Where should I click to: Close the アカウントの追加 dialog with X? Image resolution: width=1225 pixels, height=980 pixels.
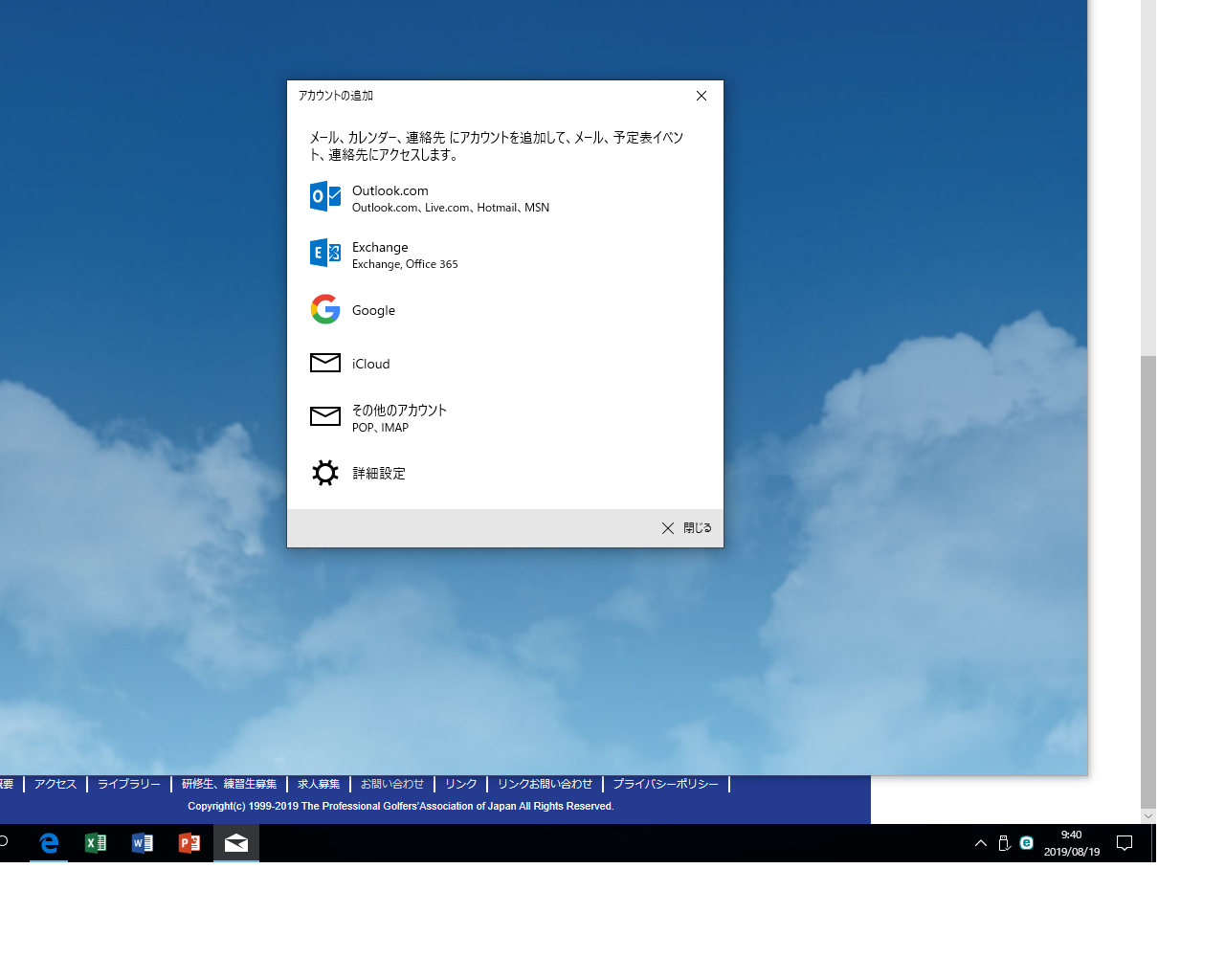coord(702,96)
